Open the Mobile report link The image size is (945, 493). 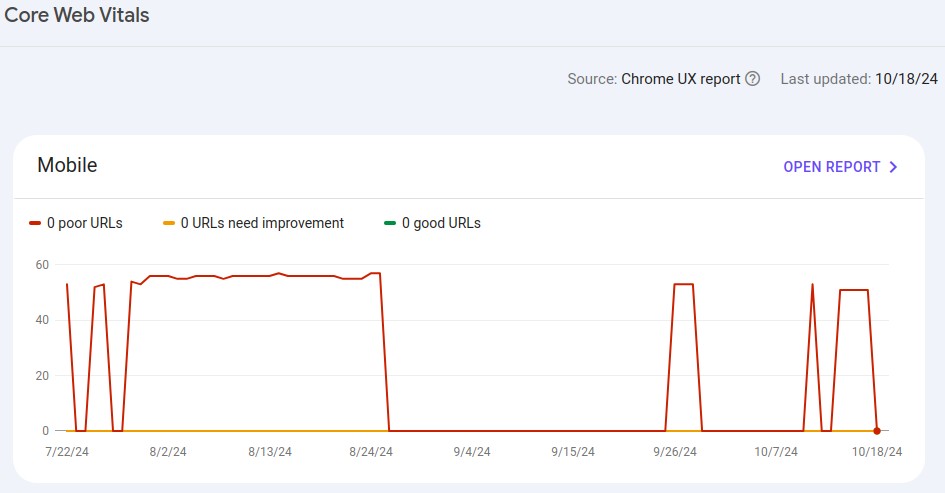[831, 167]
